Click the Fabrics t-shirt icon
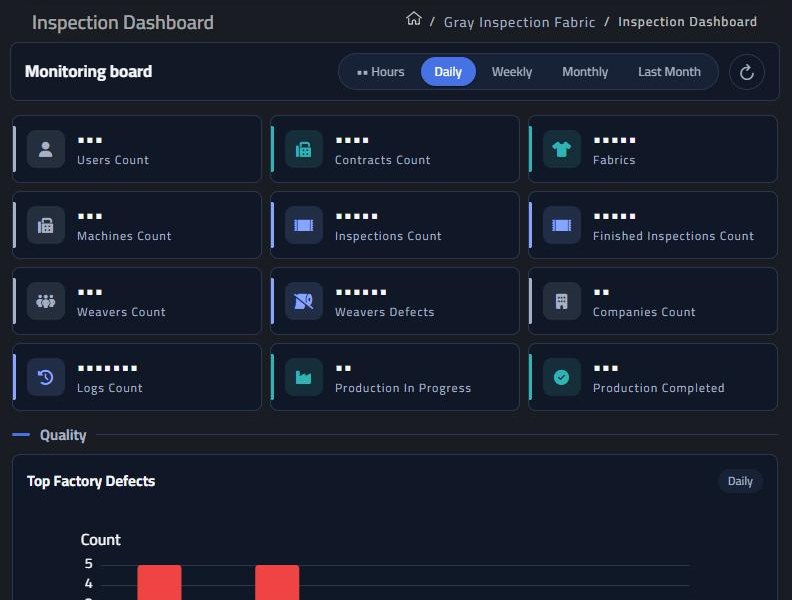 [x=562, y=149]
